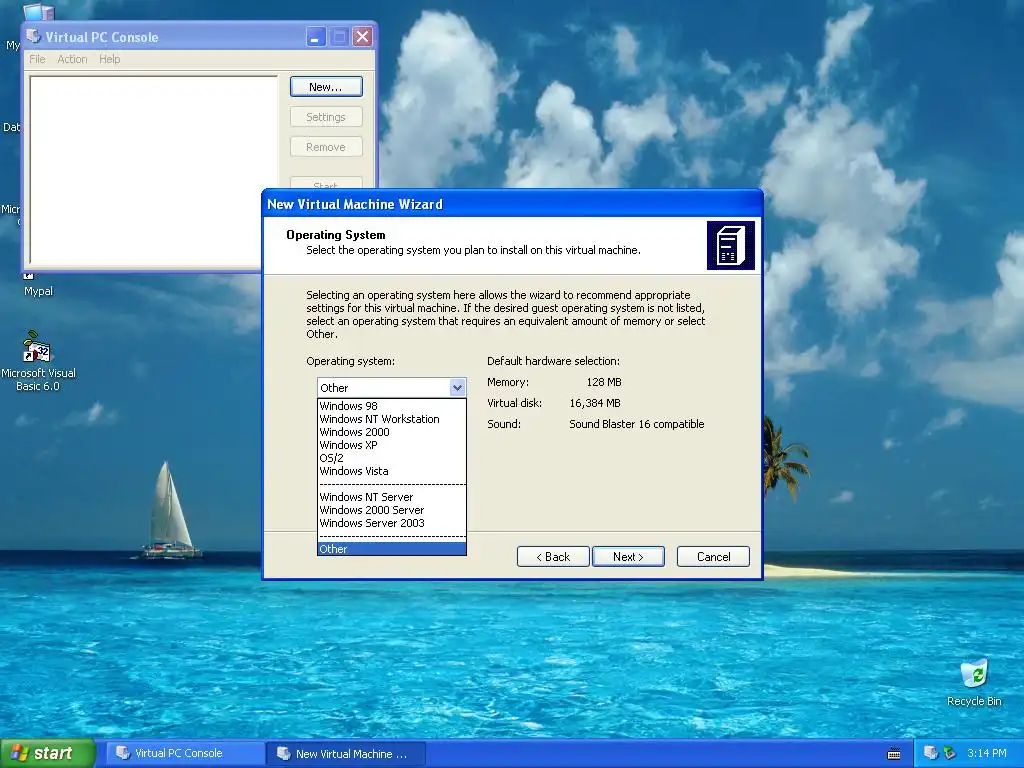Click the Virtual disk value 16,384 MB
Image resolution: width=1024 pixels, height=768 pixels.
(595, 404)
